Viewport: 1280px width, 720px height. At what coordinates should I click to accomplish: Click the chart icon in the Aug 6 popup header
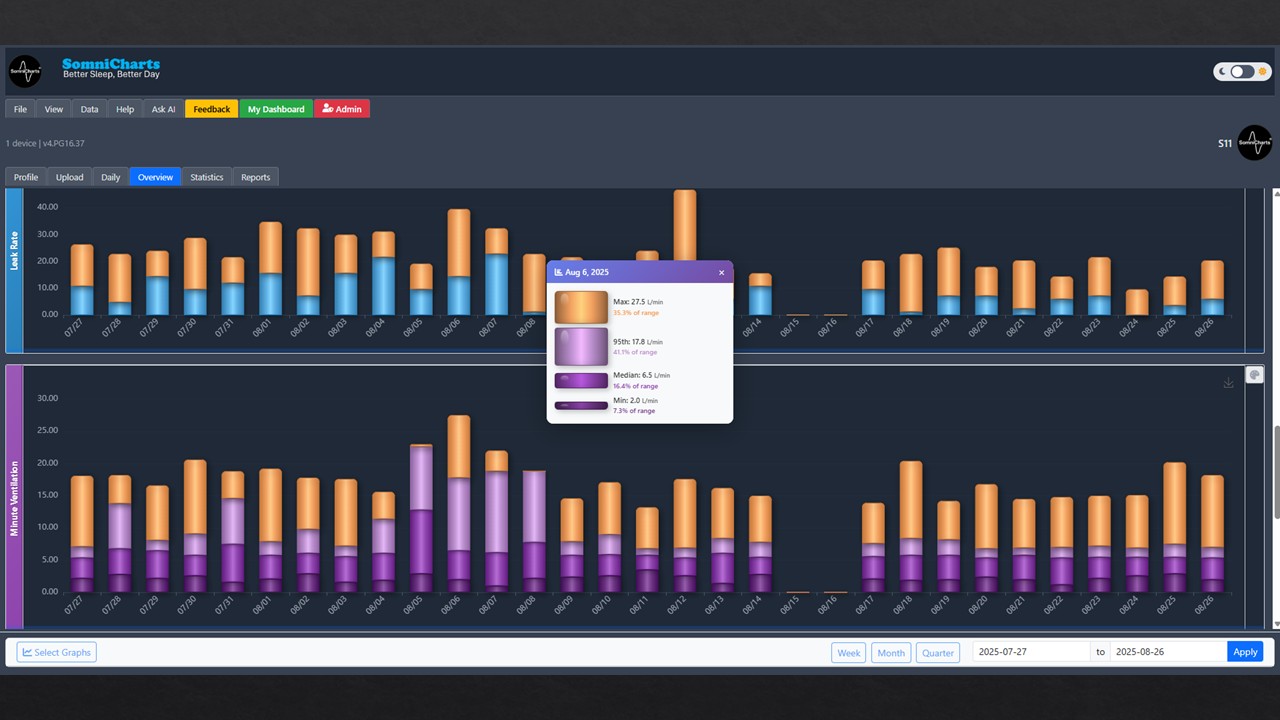(x=558, y=272)
